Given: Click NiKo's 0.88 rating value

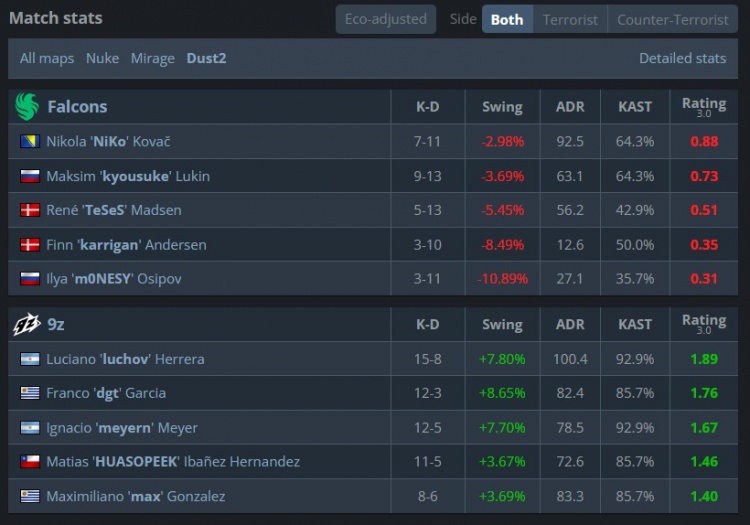Looking at the screenshot, I should click(704, 142).
